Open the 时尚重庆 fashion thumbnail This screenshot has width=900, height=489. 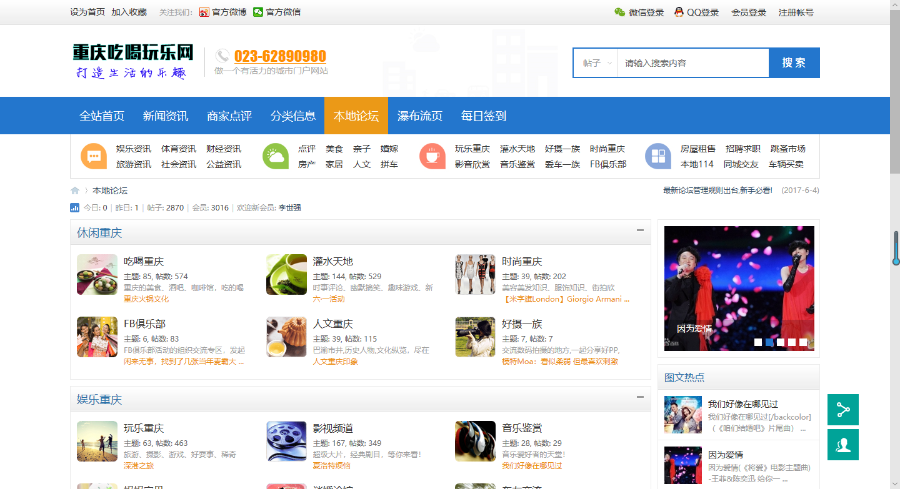tap(475, 275)
